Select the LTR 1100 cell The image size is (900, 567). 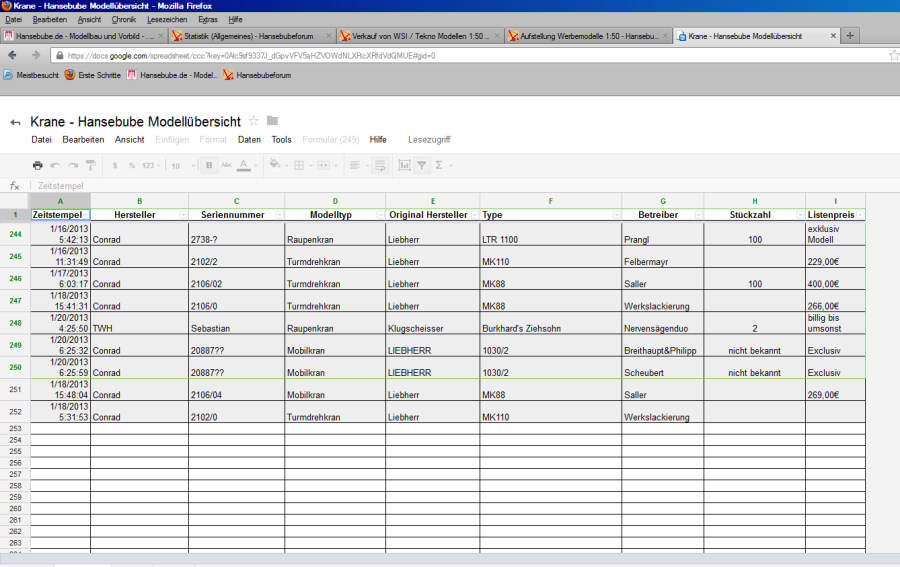tap(550, 234)
